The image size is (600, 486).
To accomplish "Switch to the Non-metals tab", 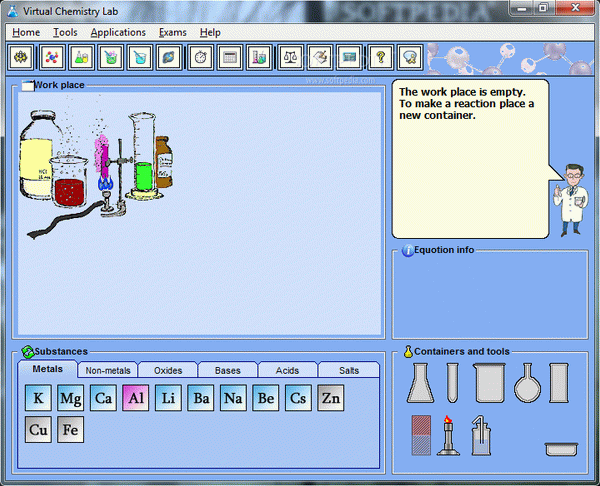I will pos(108,370).
